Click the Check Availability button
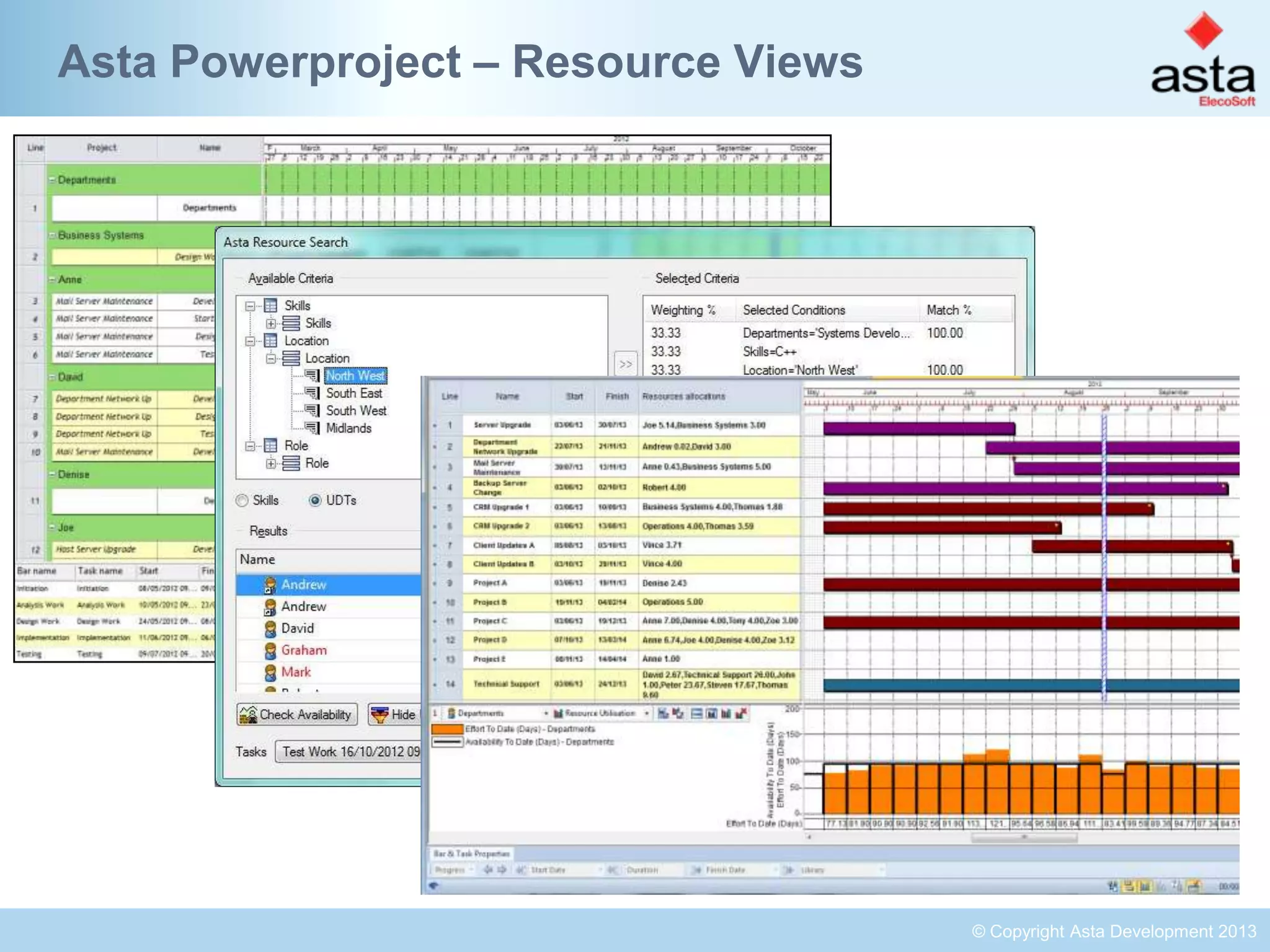Image resolution: width=1270 pixels, height=952 pixels. [x=297, y=715]
